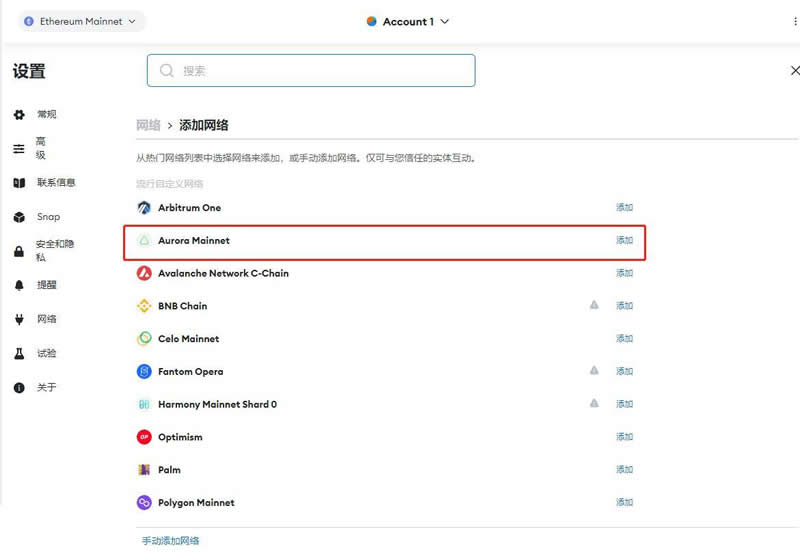800x558 pixels.
Task: Click the Polygon Mainnet logo icon
Action: click(x=144, y=502)
